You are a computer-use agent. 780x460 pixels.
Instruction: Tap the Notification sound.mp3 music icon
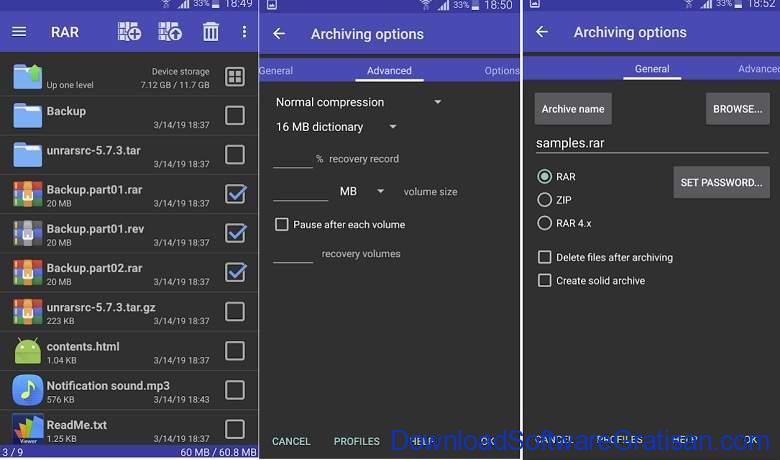tap(27, 390)
